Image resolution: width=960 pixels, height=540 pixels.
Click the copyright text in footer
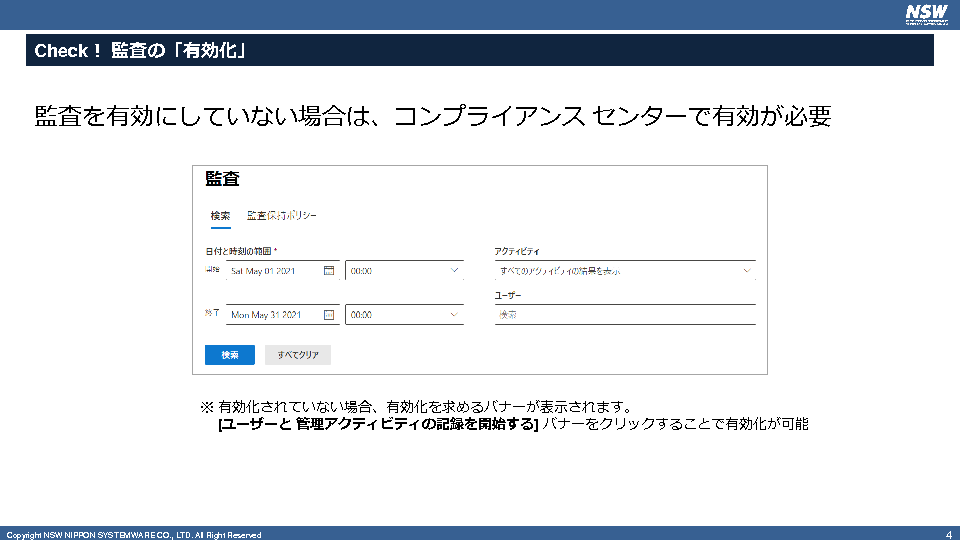(x=134, y=535)
